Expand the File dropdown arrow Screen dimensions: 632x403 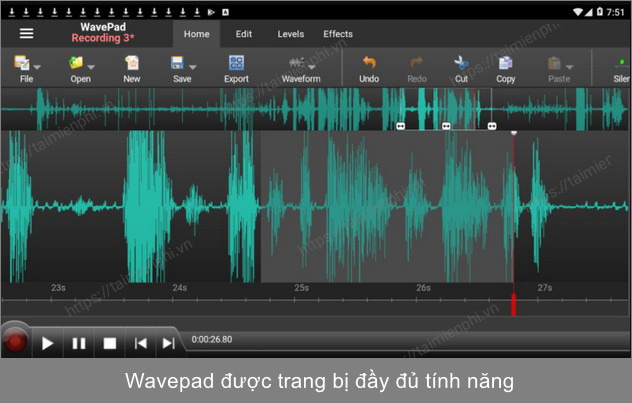click(x=37, y=67)
